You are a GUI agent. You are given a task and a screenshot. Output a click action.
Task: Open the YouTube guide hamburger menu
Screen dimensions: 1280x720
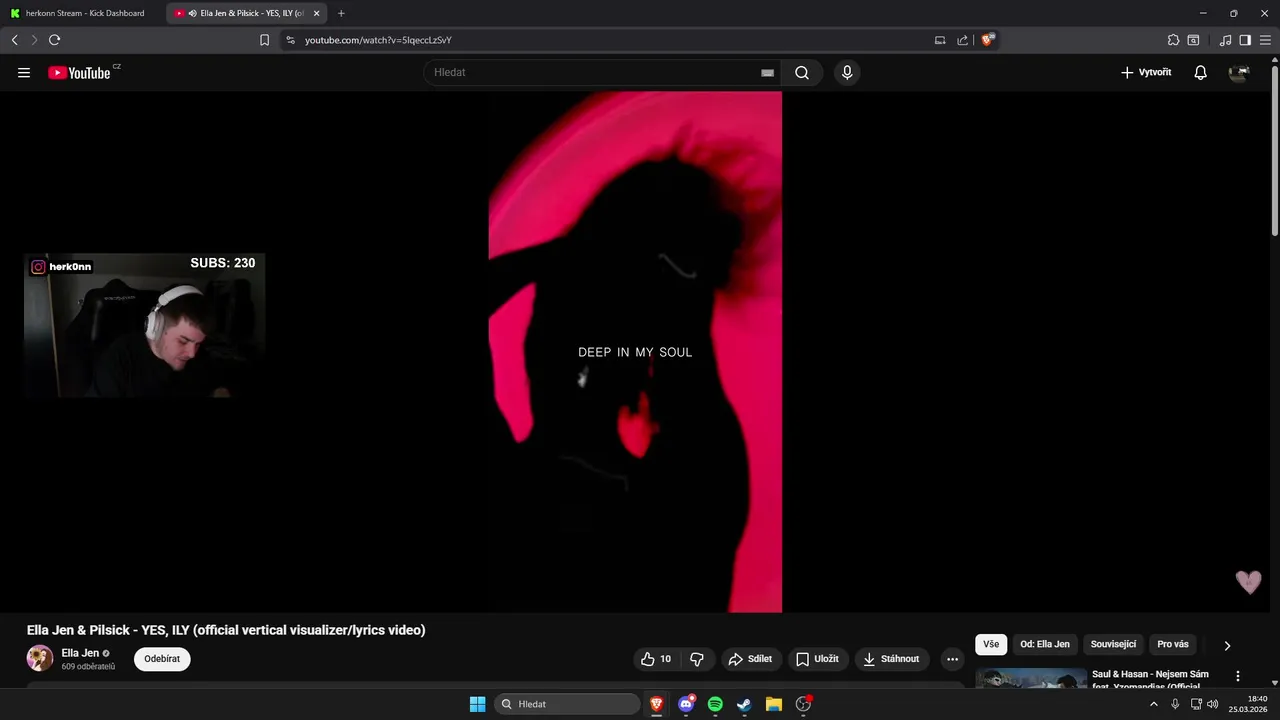point(24,73)
